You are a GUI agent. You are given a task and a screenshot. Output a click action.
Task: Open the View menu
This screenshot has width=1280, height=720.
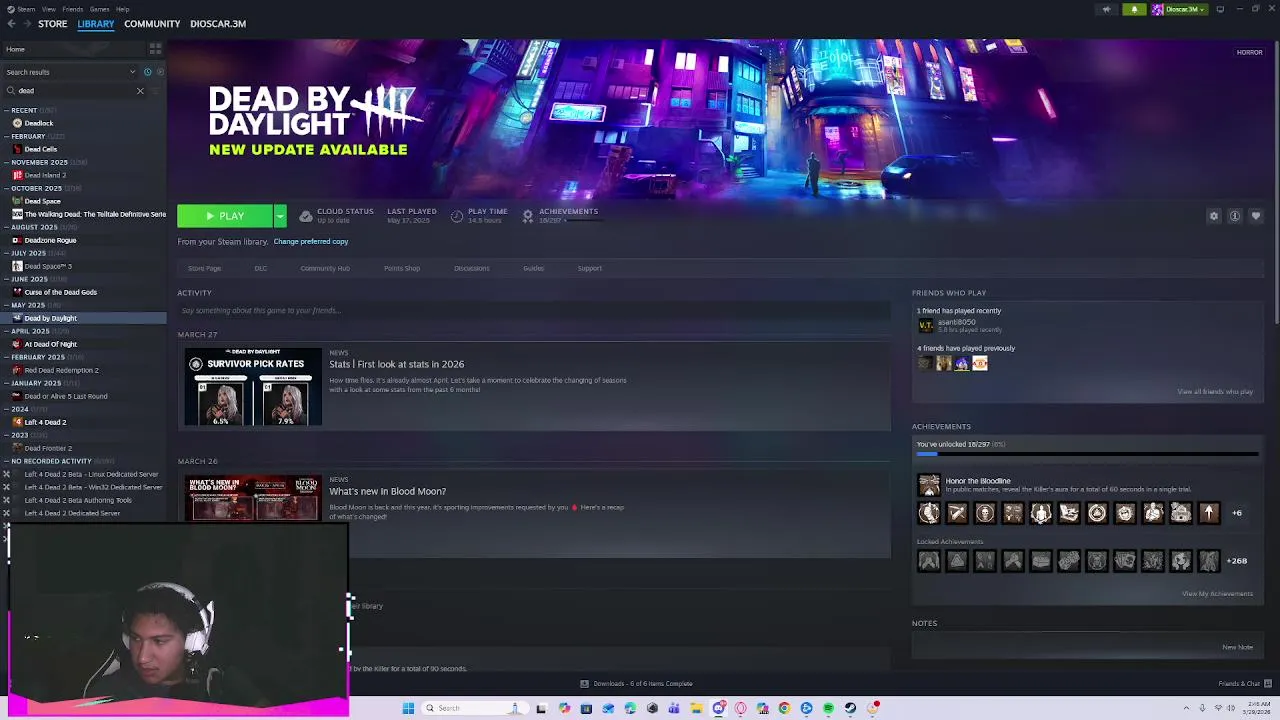click(48, 9)
